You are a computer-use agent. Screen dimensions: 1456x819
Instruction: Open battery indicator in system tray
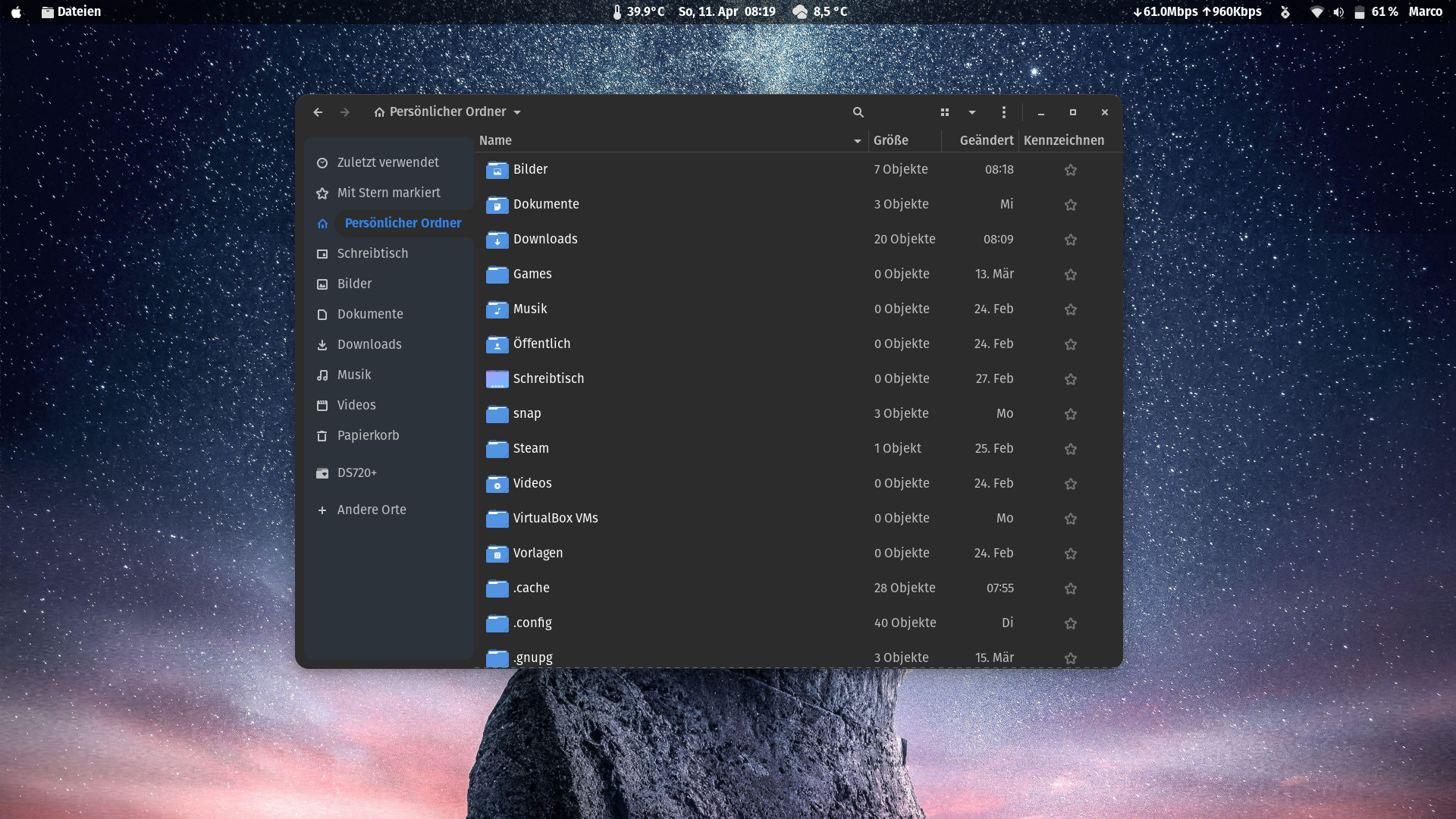point(1360,12)
